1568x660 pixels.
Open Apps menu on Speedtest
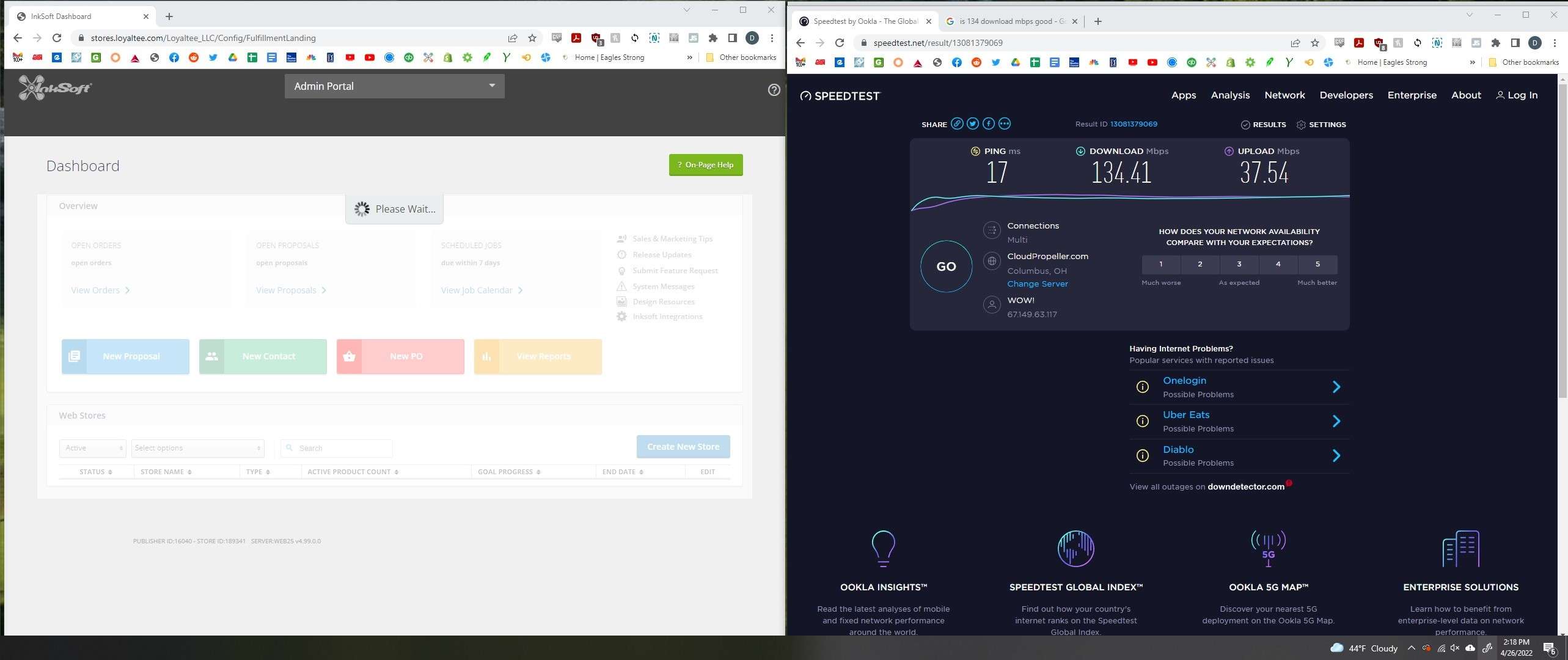coord(1184,95)
